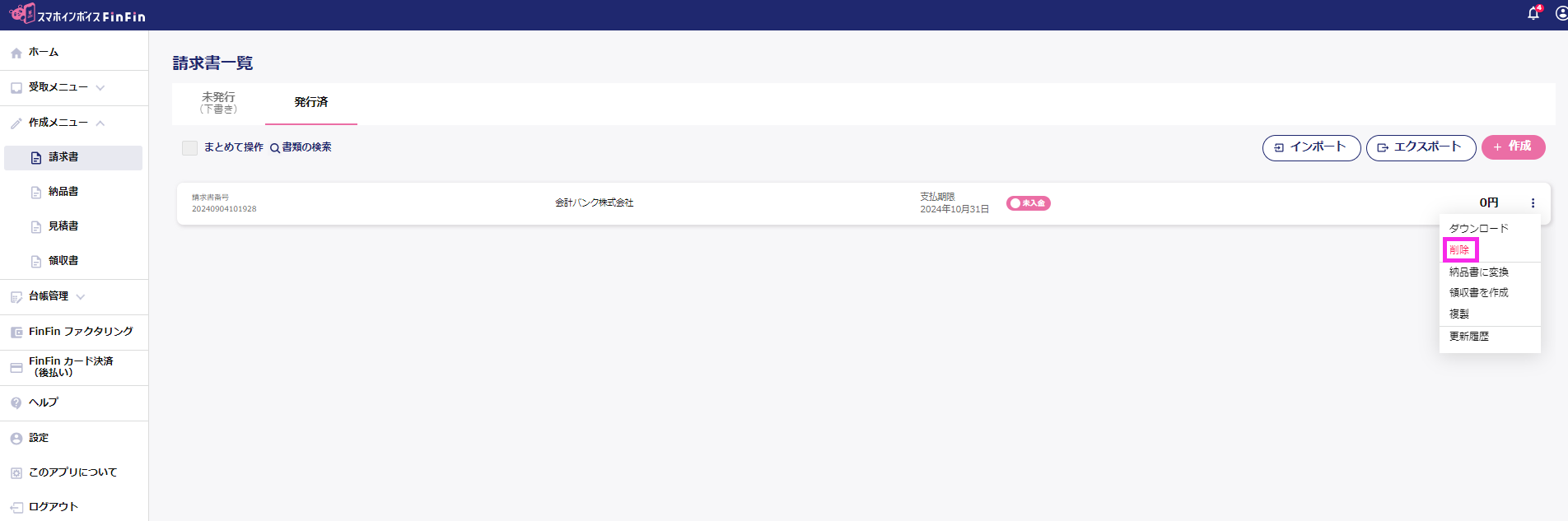Screen dimensions: 1568x521
Task: Click the インポート button
Action: click(1311, 147)
